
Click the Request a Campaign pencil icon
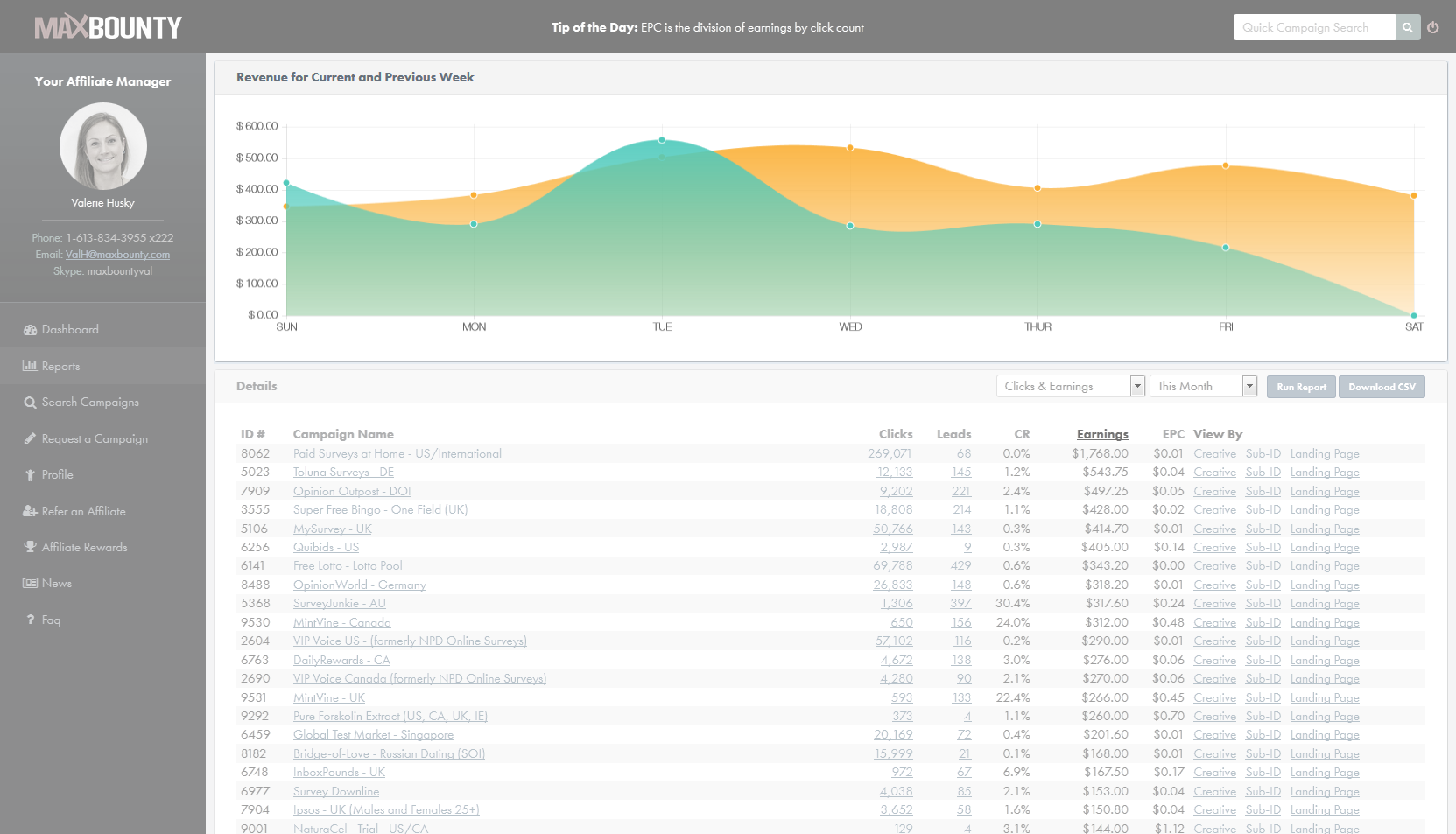pos(30,438)
